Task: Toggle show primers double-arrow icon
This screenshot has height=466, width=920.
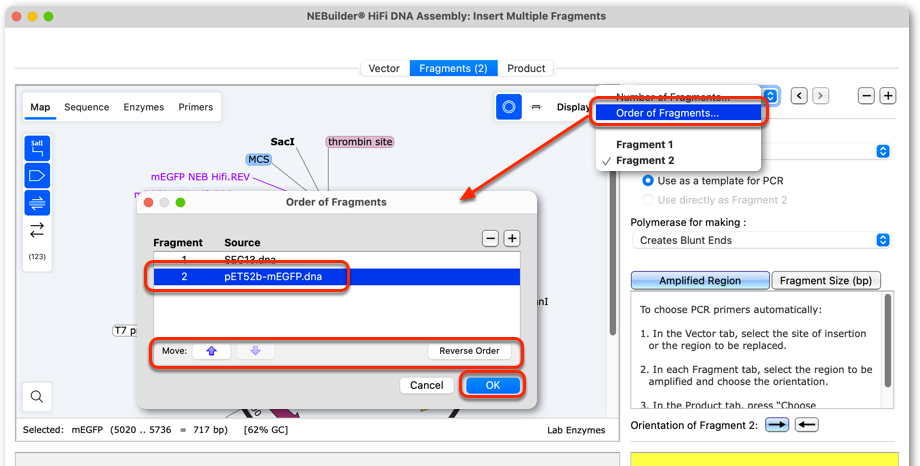Action: click(x=37, y=203)
